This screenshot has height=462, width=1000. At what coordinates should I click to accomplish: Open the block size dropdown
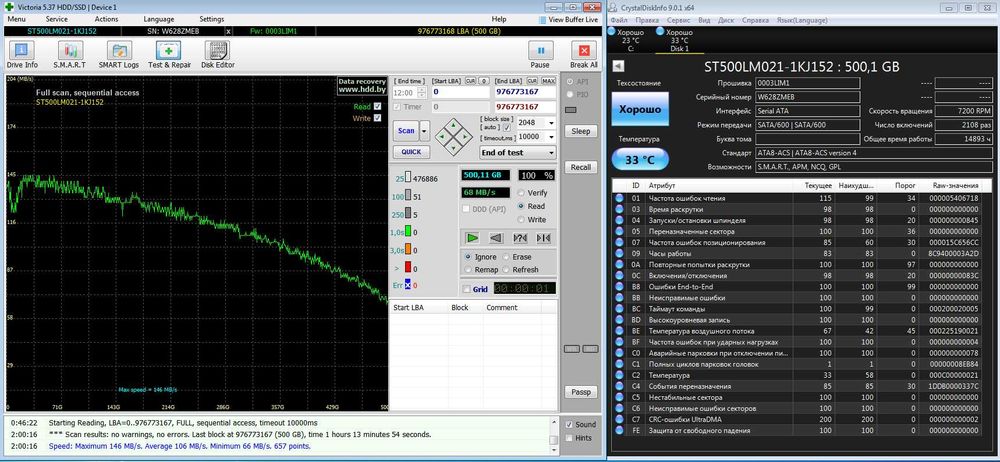click(552, 122)
